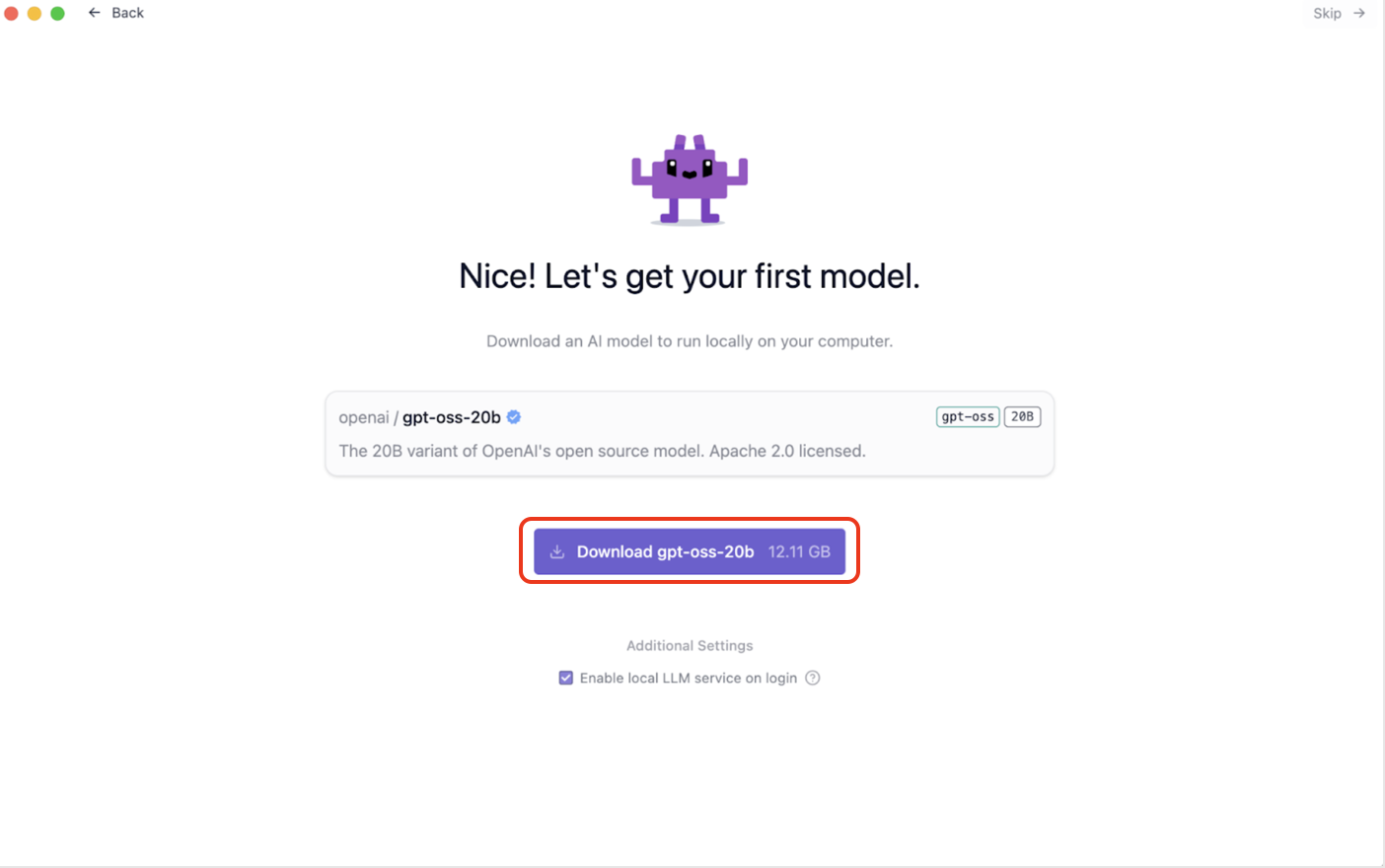The width and height of the screenshot is (1385, 868).
Task: Click the right arrow icon next to Skip
Action: point(1359,13)
